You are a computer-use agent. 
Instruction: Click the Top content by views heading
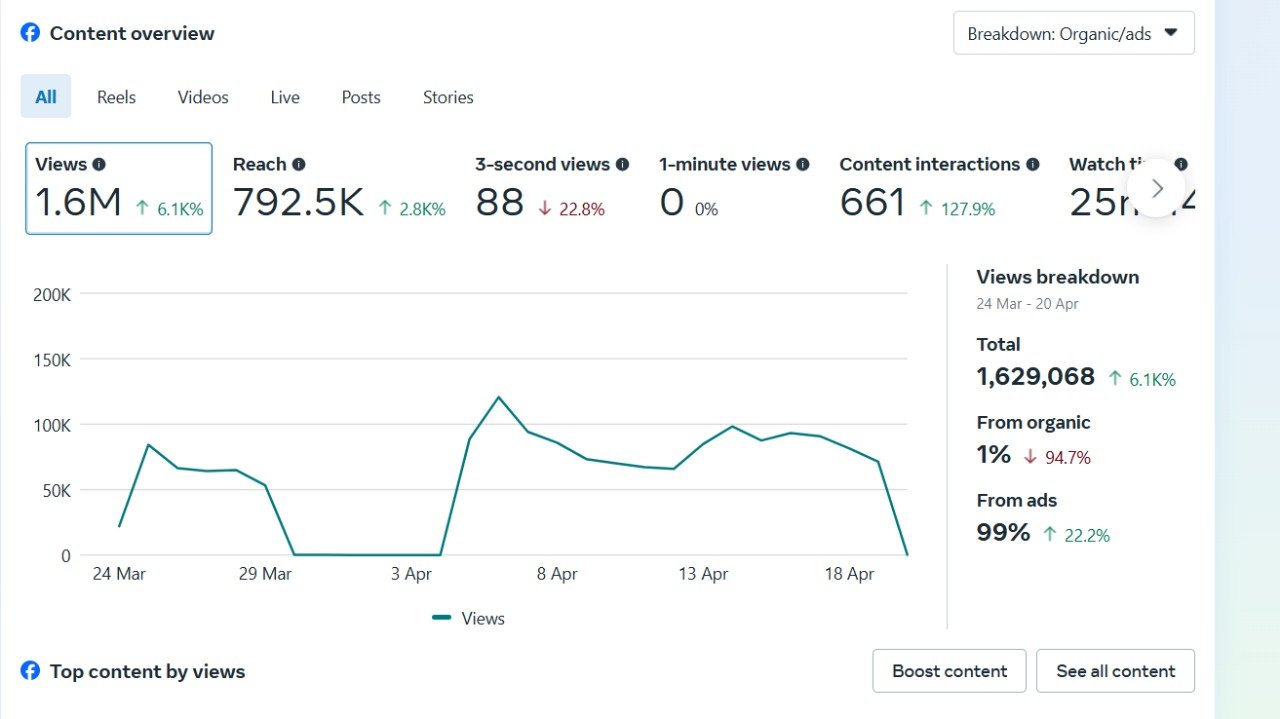[x=148, y=671]
